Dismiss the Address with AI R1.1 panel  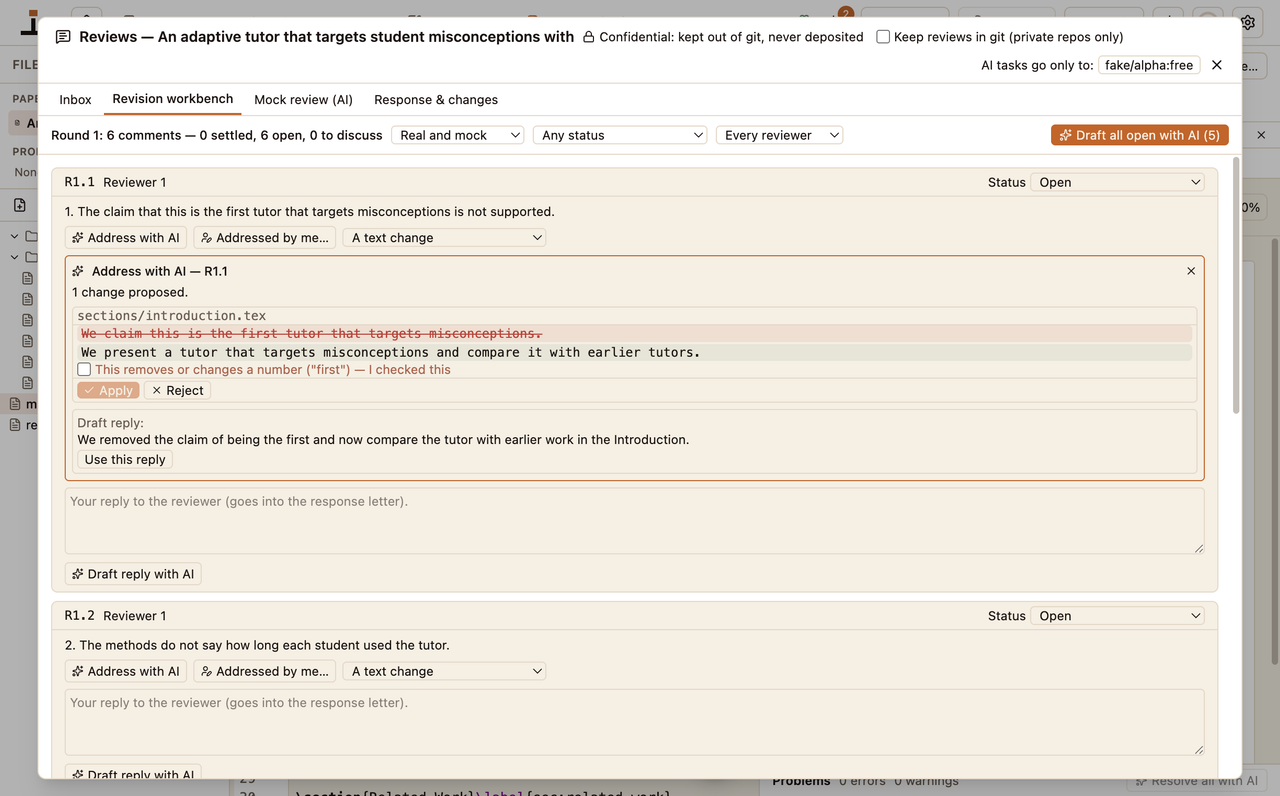pyautogui.click(x=1191, y=271)
